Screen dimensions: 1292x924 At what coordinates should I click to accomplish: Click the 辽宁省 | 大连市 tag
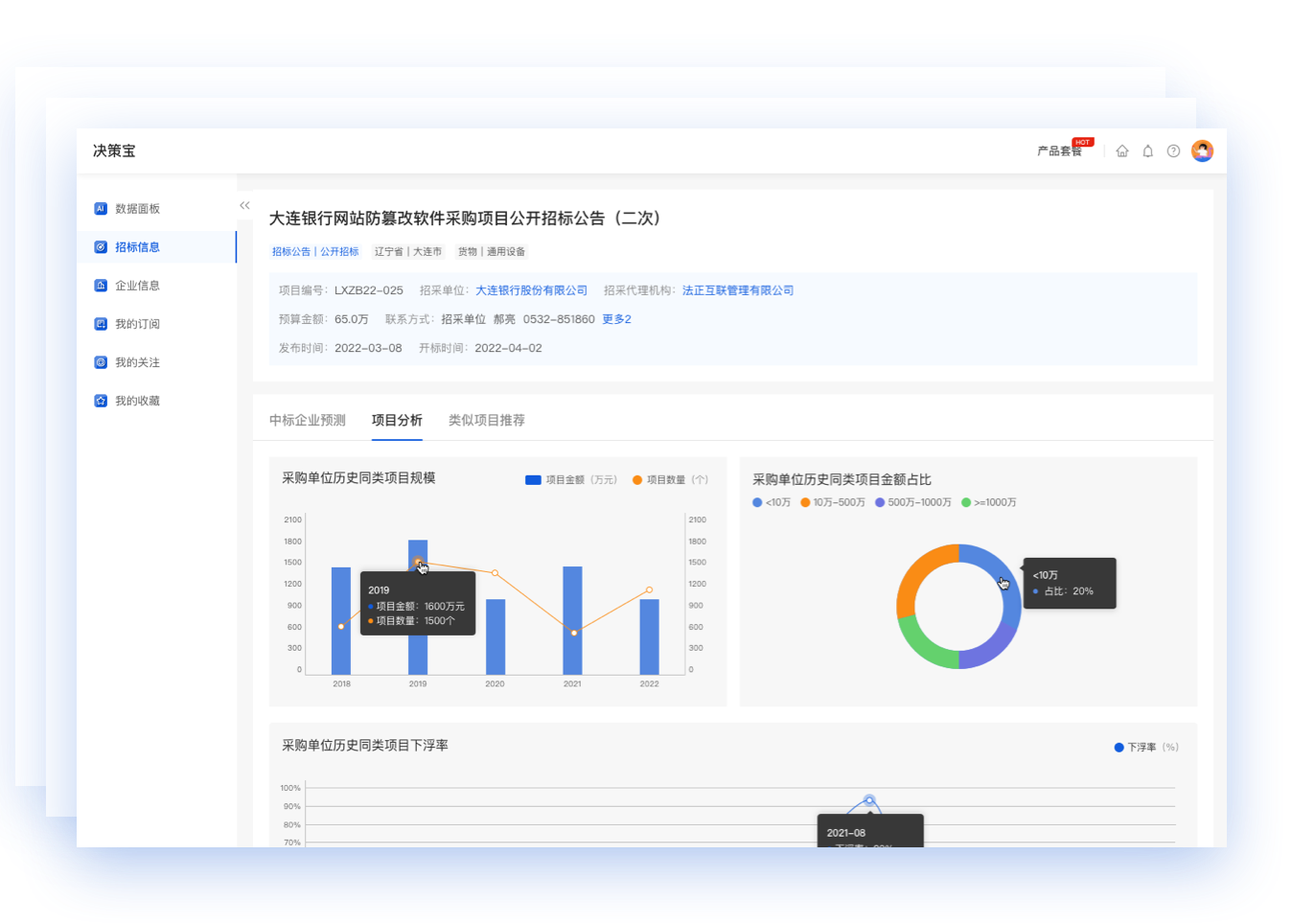(408, 251)
